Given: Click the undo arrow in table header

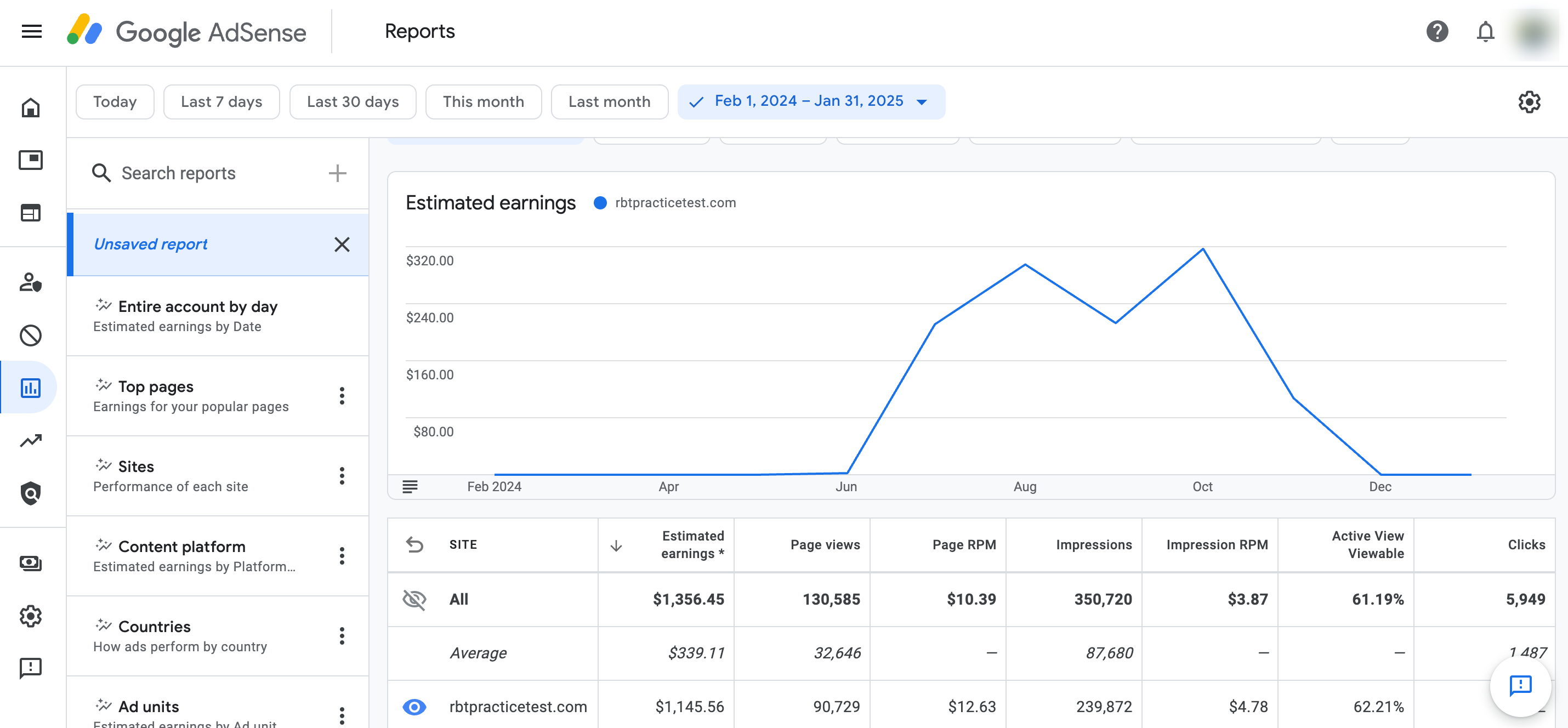Looking at the screenshot, I should [x=414, y=544].
